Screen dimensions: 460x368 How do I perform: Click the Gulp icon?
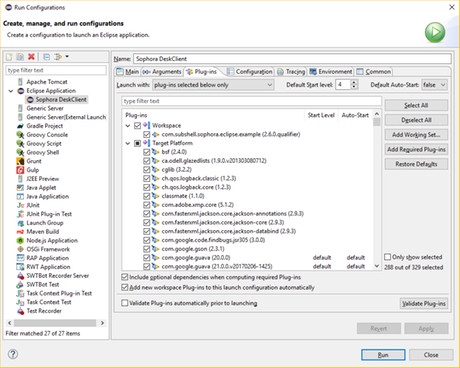[20, 170]
